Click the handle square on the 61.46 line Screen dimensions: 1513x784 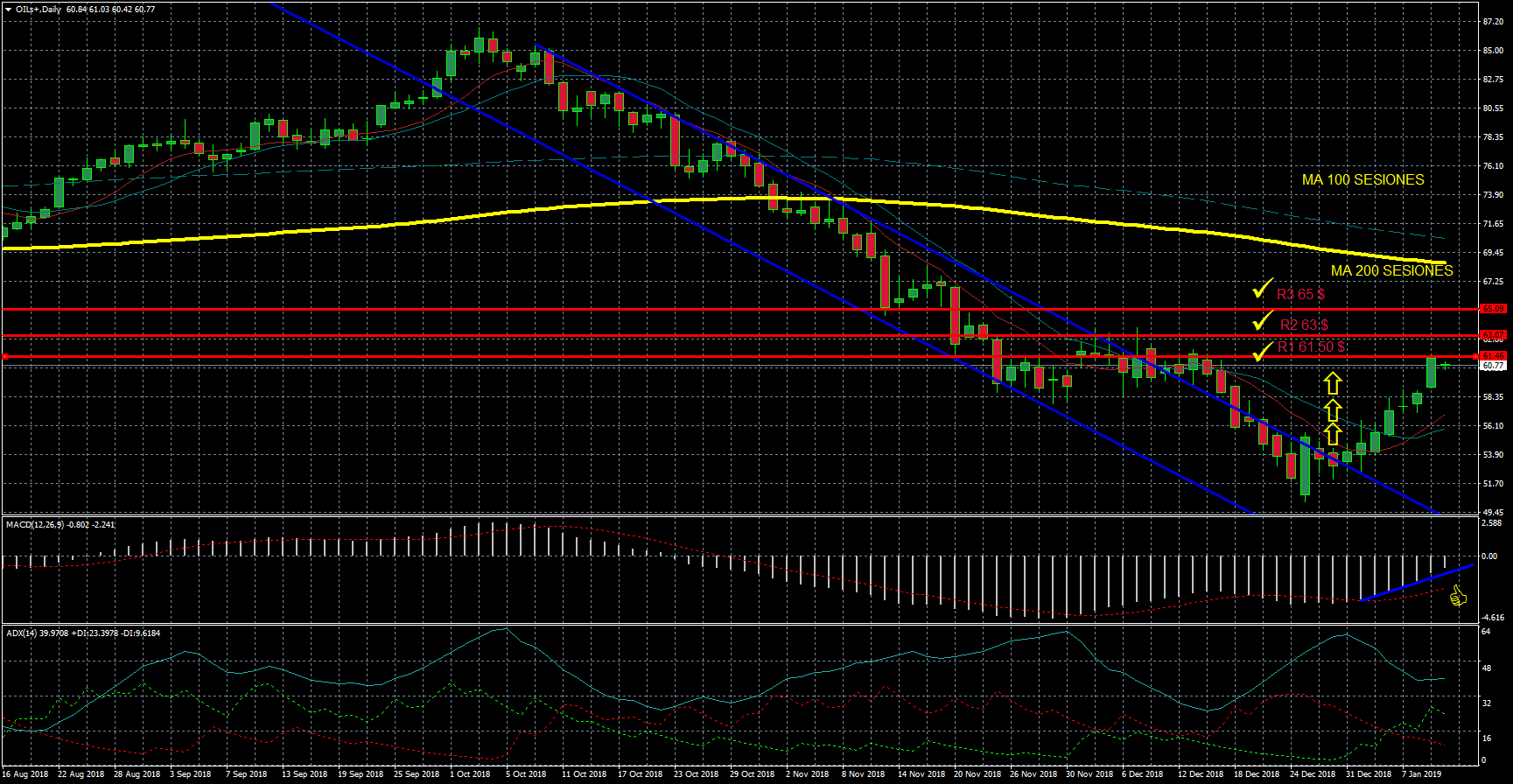point(4,356)
